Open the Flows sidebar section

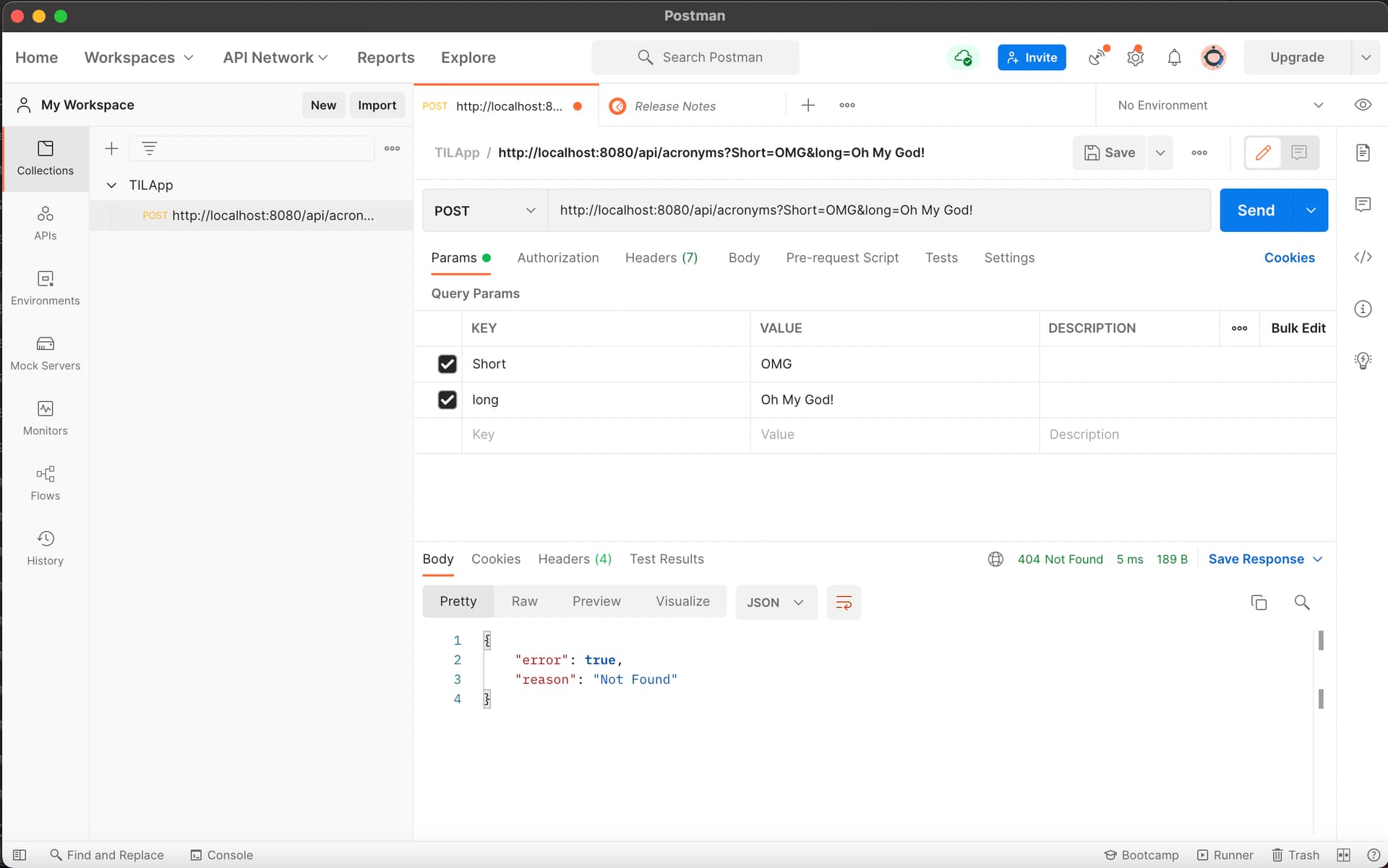[x=45, y=483]
